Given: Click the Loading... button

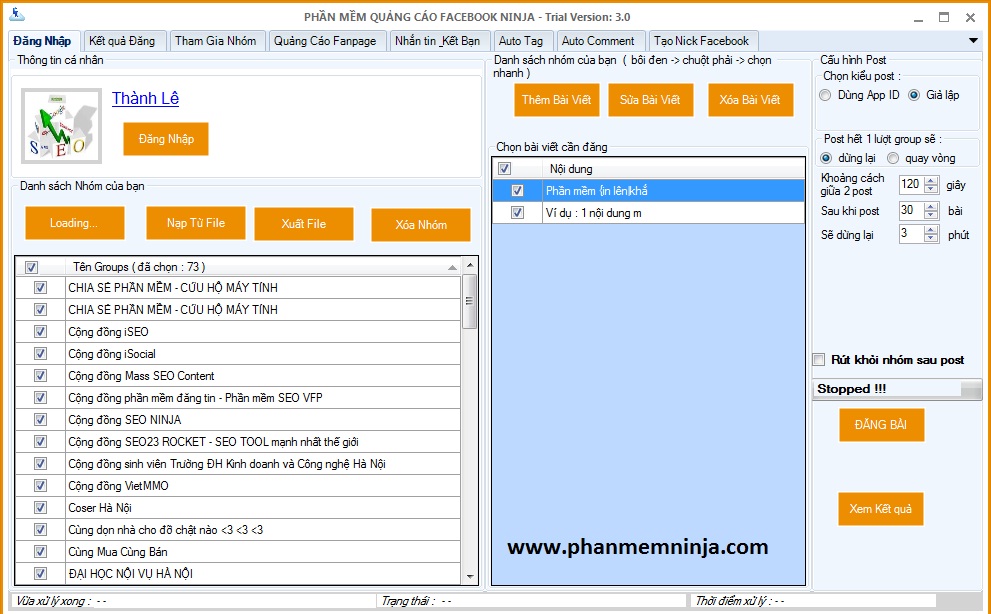Looking at the screenshot, I should tap(75, 223).
